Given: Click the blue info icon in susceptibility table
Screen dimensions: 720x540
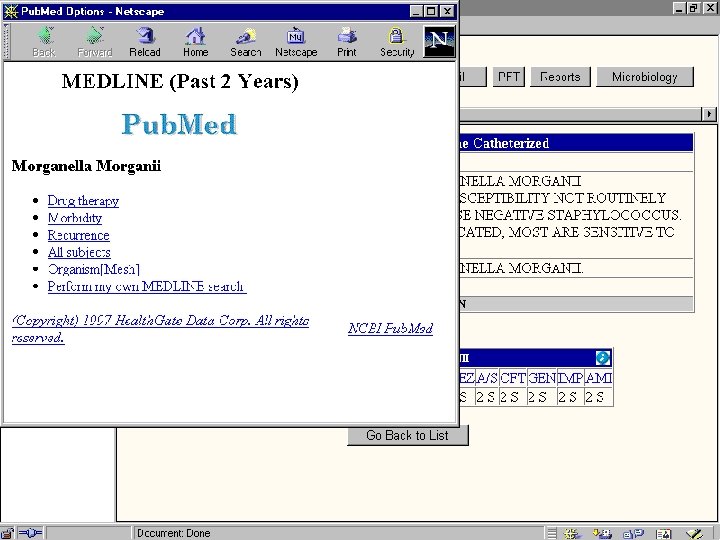Looking at the screenshot, I should (x=602, y=358).
